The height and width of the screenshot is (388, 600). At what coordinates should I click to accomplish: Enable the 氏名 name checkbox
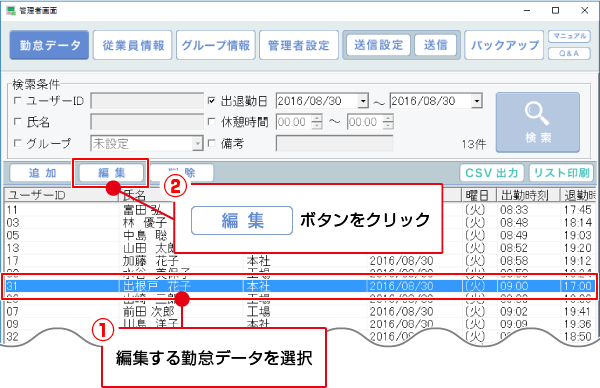[x=18, y=122]
